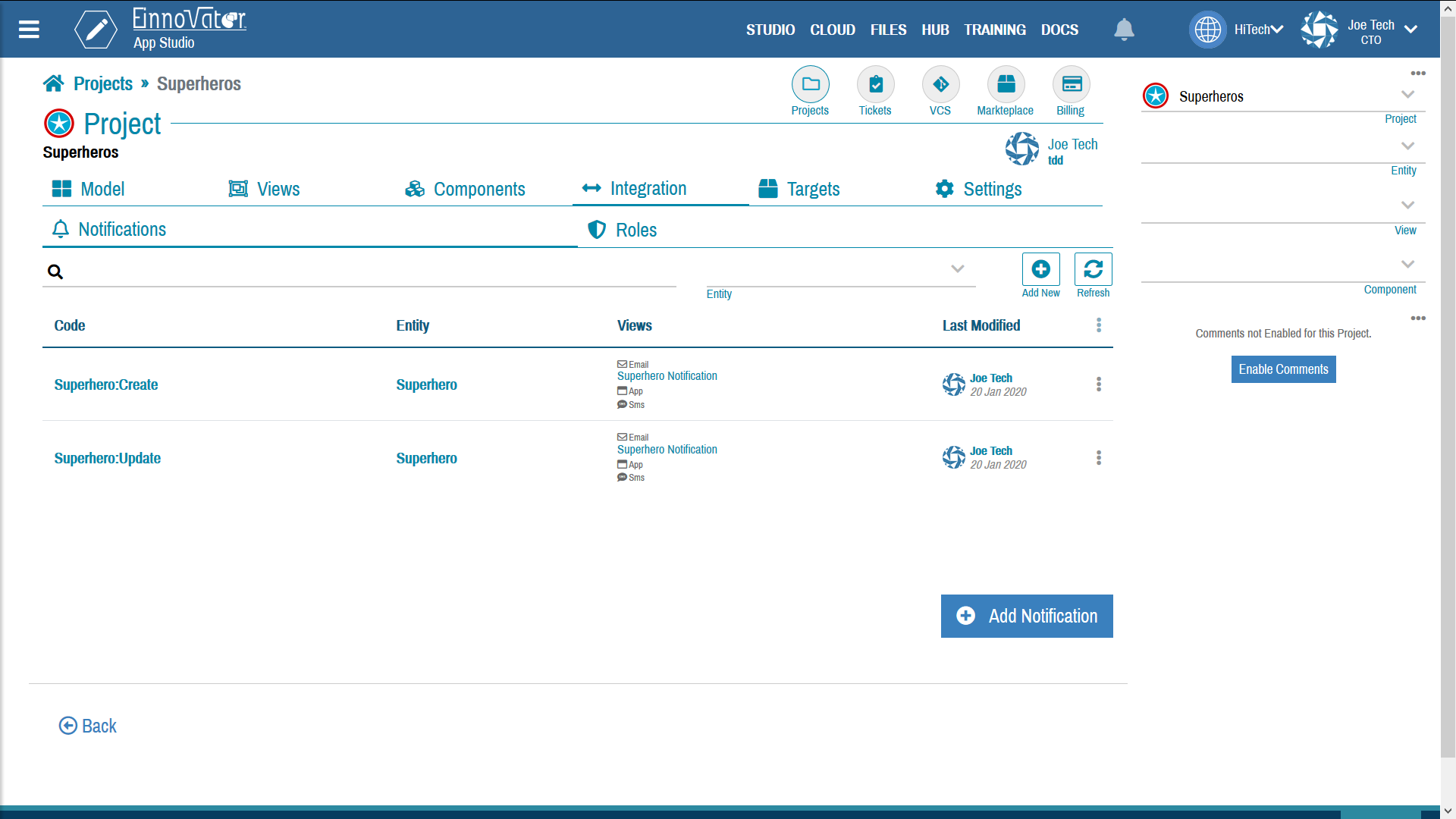Screen dimensions: 1456x819
Task: Click Enable Comments button
Action: click(x=1282, y=369)
